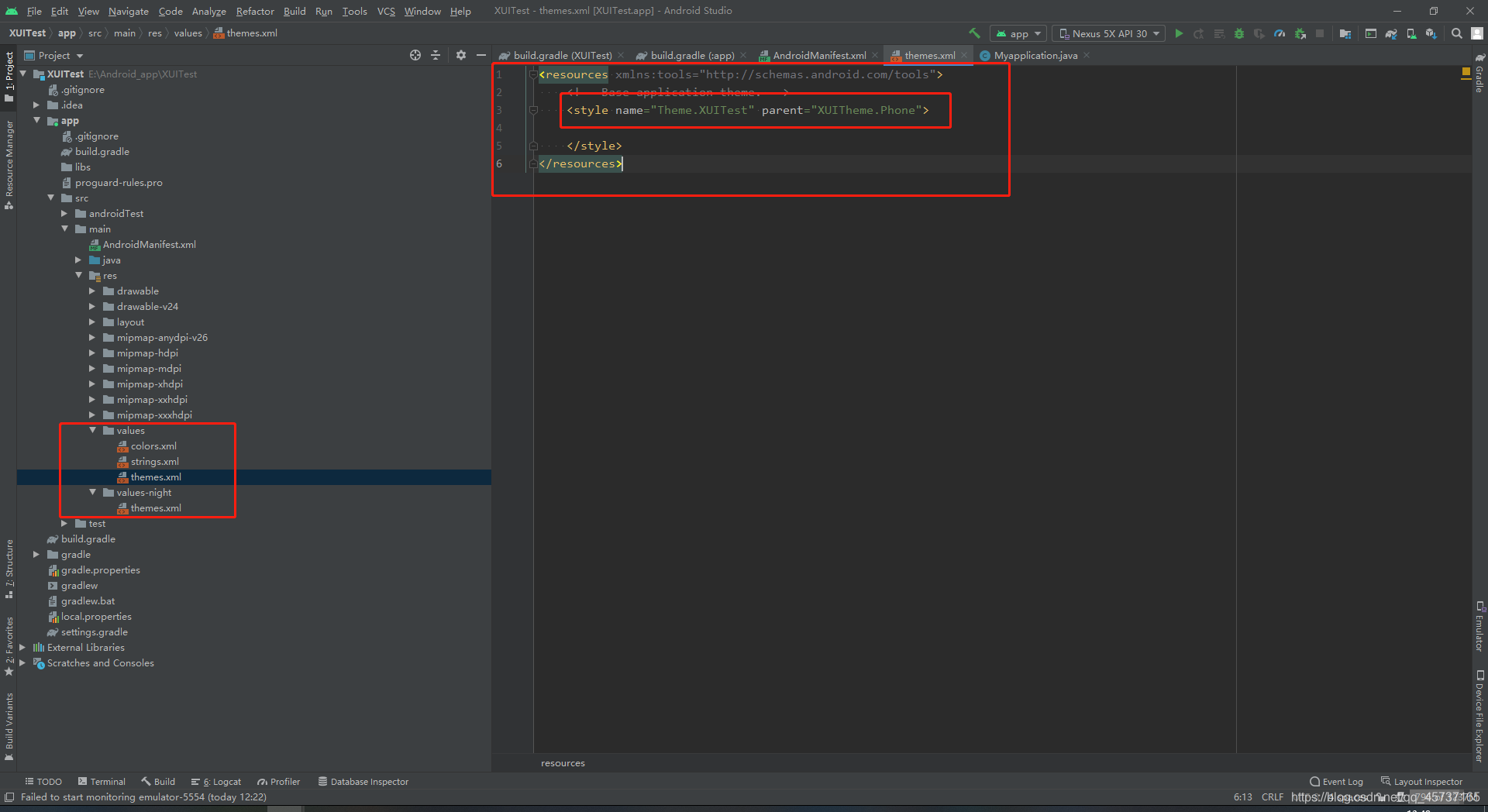Click the user account avatar icon
This screenshot has width=1488, height=812.
1477,33
